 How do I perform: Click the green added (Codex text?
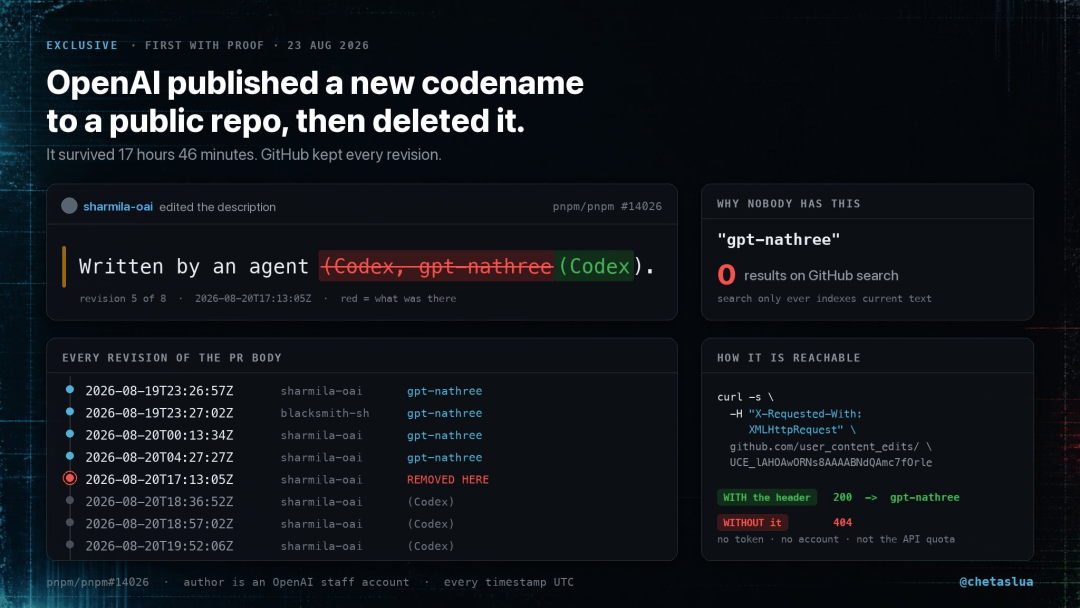coord(594,266)
